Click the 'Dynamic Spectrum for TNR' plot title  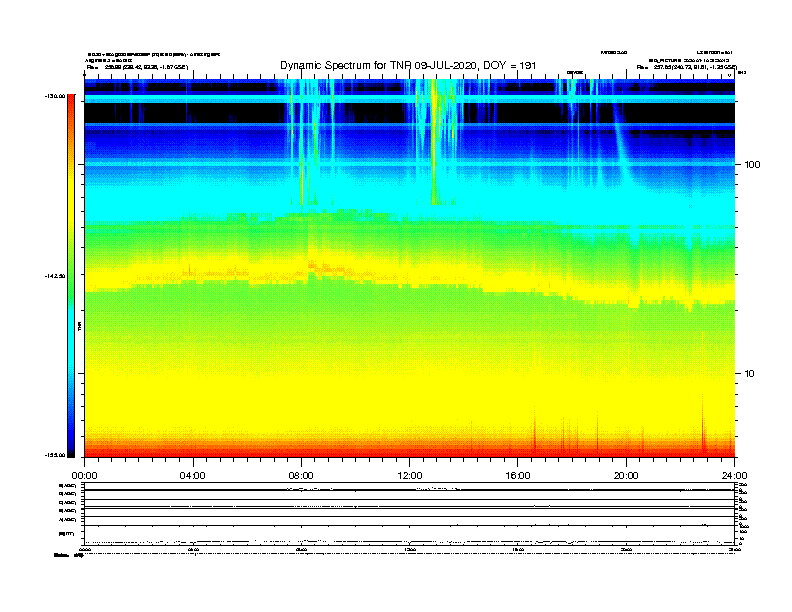pos(408,65)
